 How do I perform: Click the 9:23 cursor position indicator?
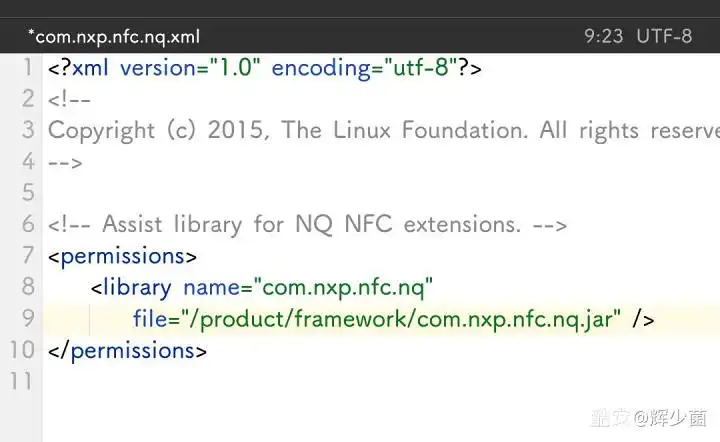tap(603, 37)
